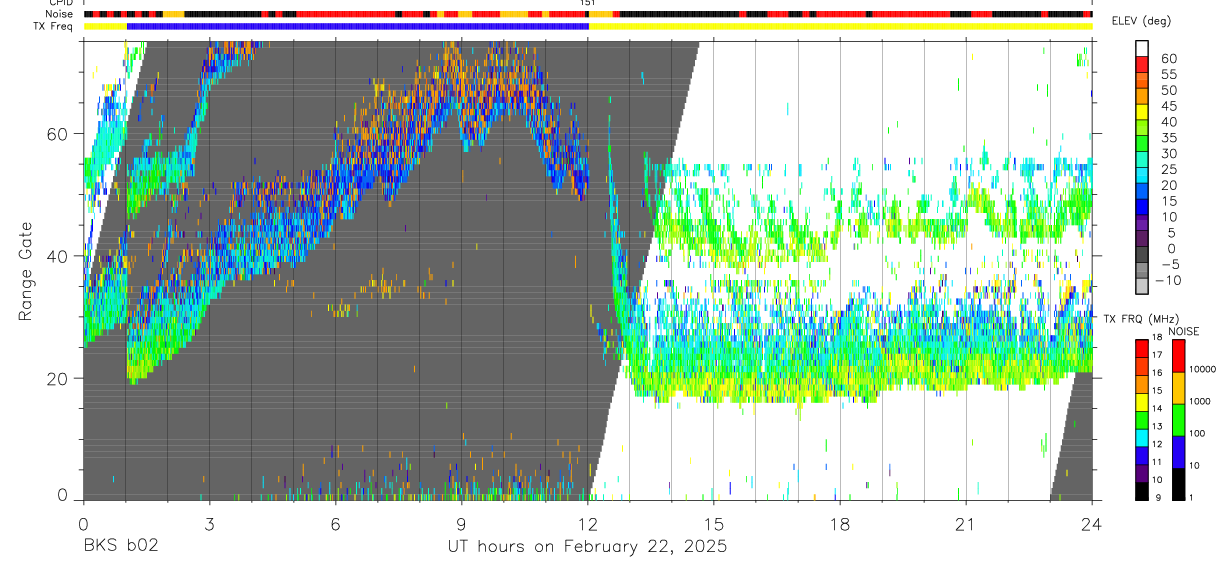Viewport: 1228px width, 567px height.
Task: Pick dark gray ELEV swatch between -5 and 0
Action: click(x=1142, y=256)
